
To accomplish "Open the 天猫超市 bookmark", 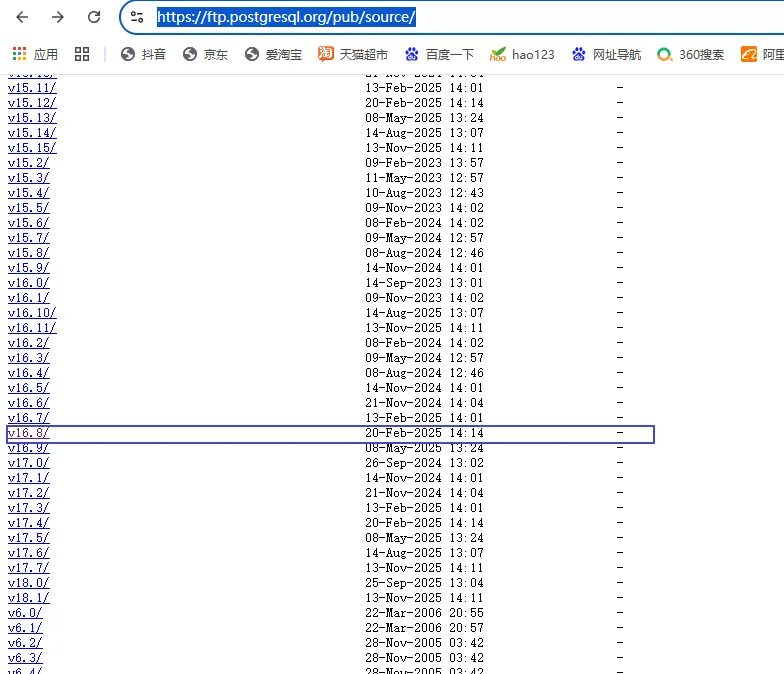I will point(352,54).
